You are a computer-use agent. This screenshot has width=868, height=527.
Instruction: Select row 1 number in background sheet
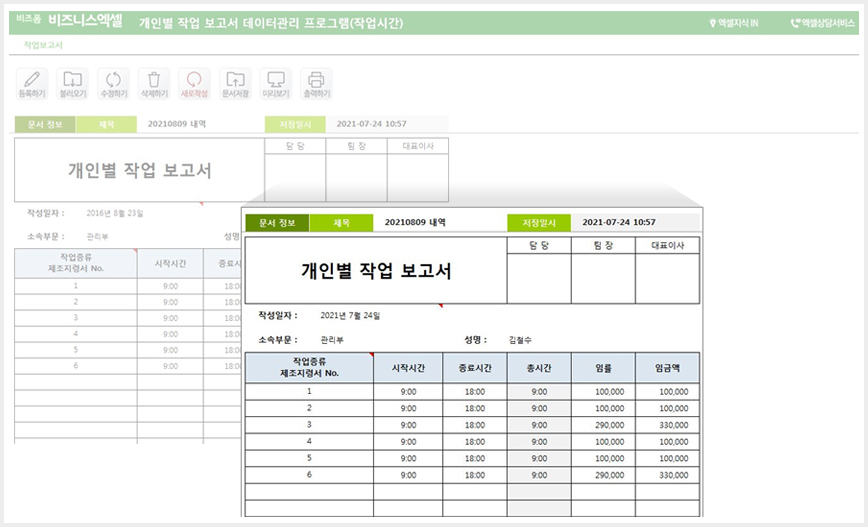click(x=76, y=286)
